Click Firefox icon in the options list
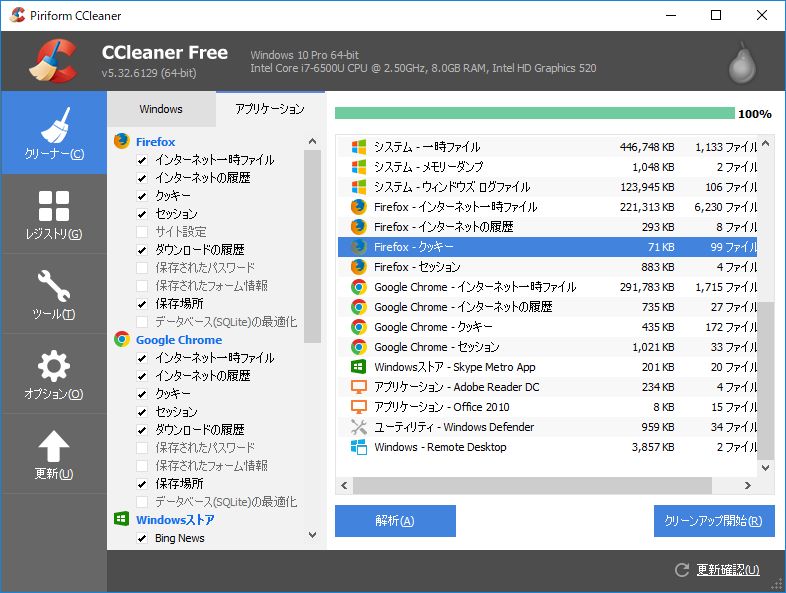Viewport: 786px width, 593px height. coord(122,141)
